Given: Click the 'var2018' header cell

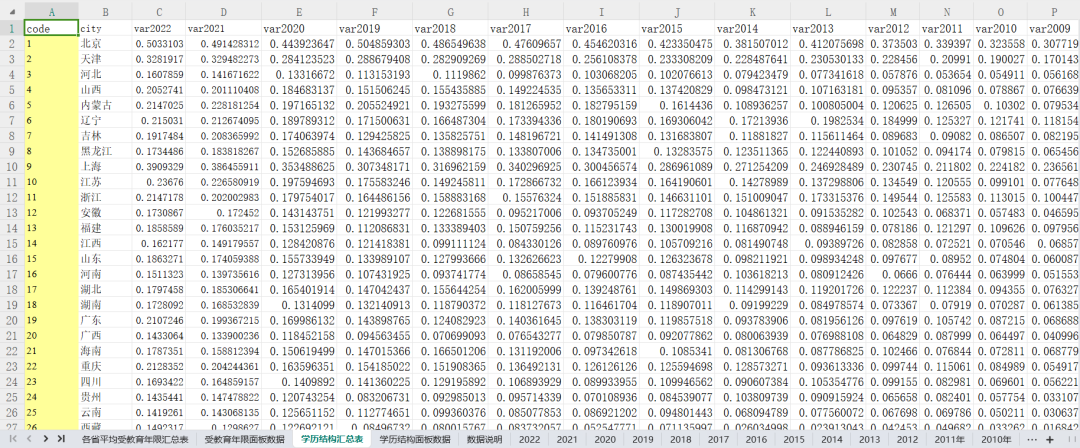Looking at the screenshot, I should pos(450,28).
